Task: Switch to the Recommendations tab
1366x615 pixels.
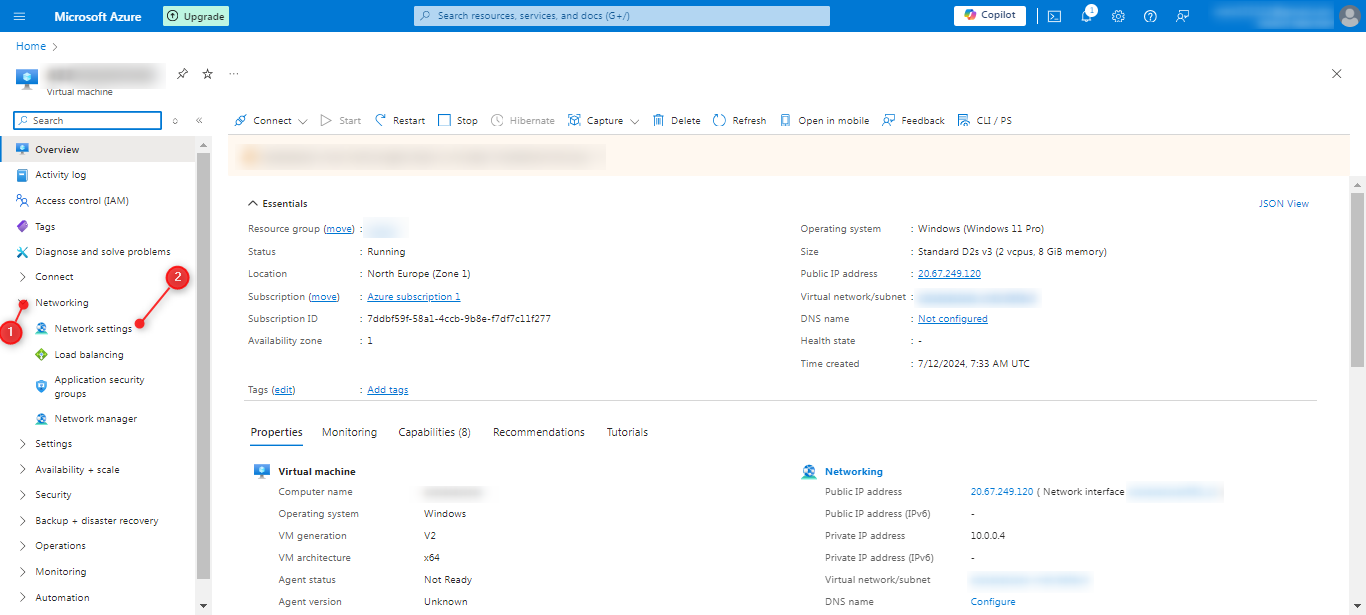Action: [538, 432]
